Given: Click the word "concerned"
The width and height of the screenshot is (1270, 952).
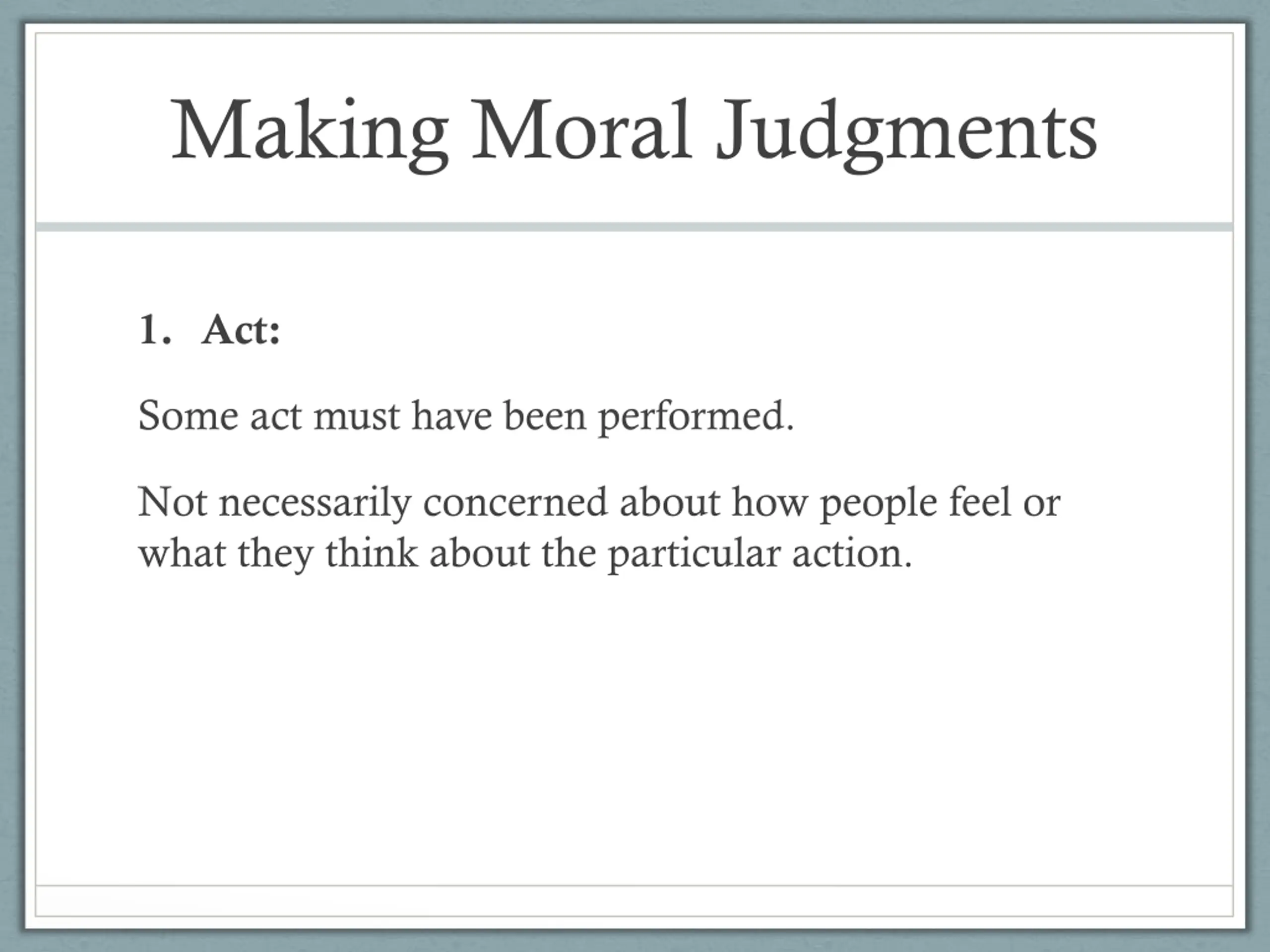Looking at the screenshot, I should pos(515,503).
